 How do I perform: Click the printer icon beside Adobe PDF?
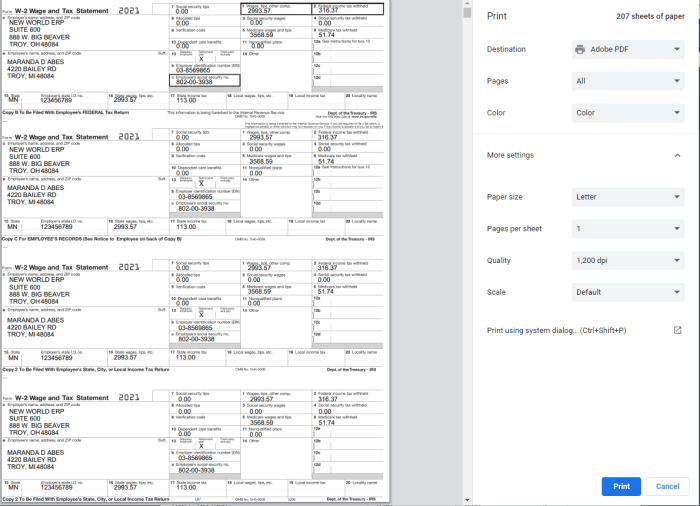[580, 49]
